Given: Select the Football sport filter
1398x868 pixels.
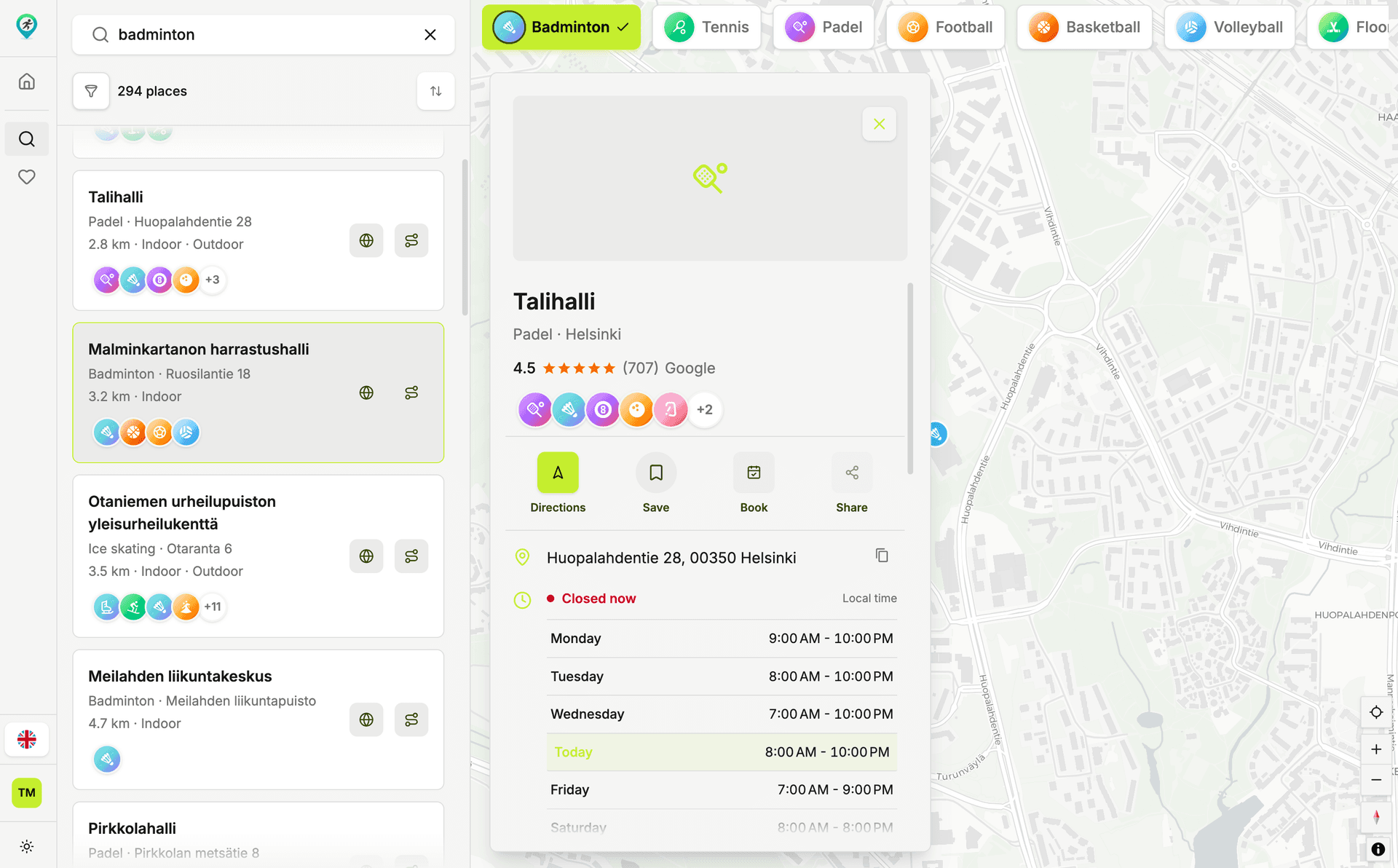Looking at the screenshot, I should click(945, 28).
